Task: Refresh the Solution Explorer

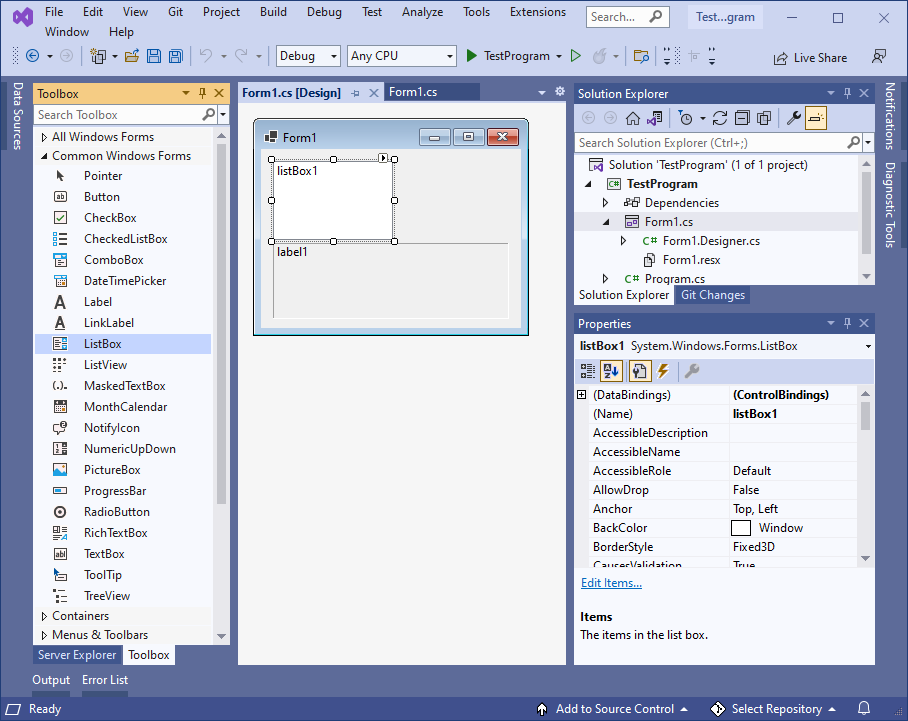Action: click(x=719, y=118)
